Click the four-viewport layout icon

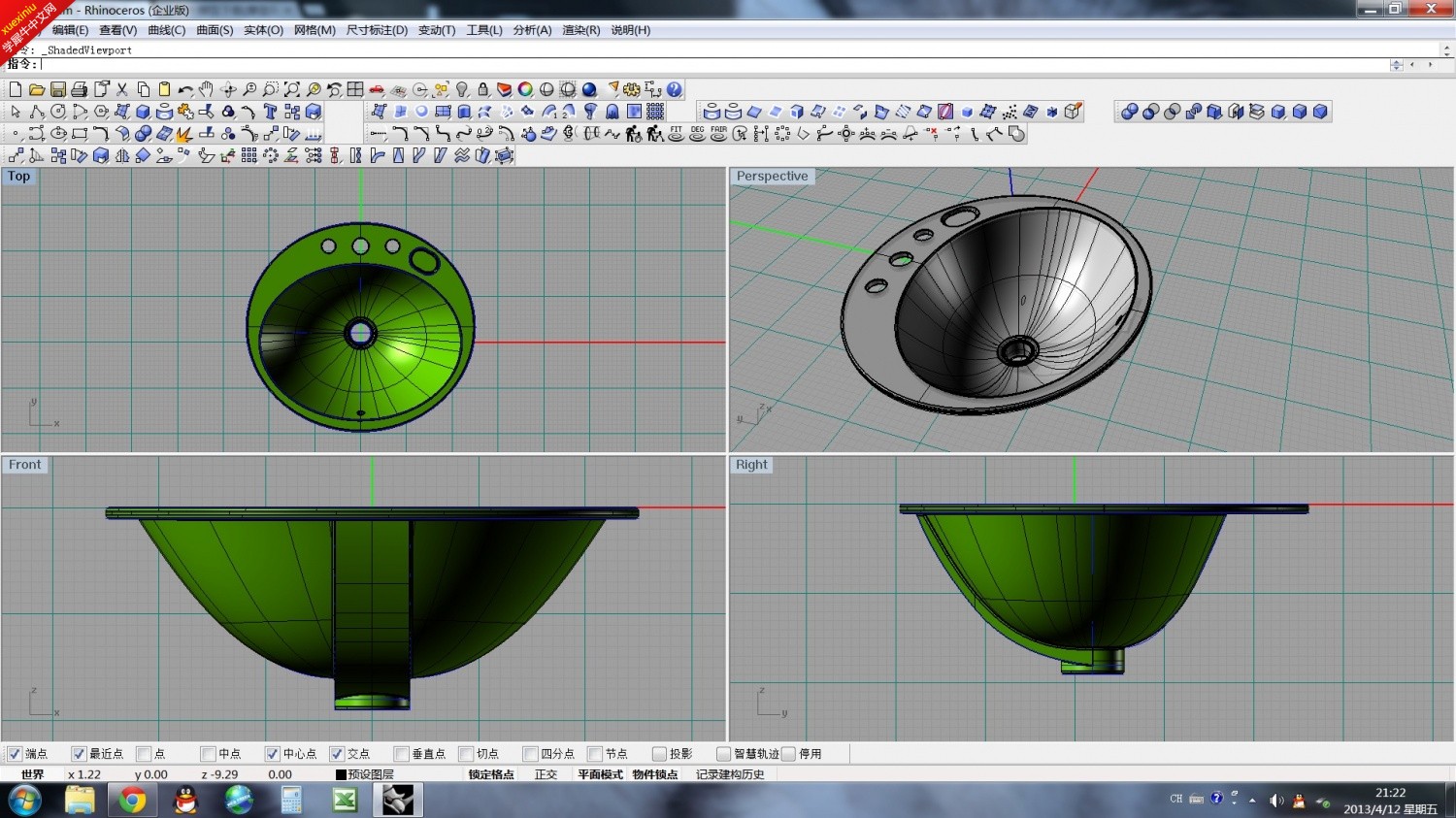355,89
